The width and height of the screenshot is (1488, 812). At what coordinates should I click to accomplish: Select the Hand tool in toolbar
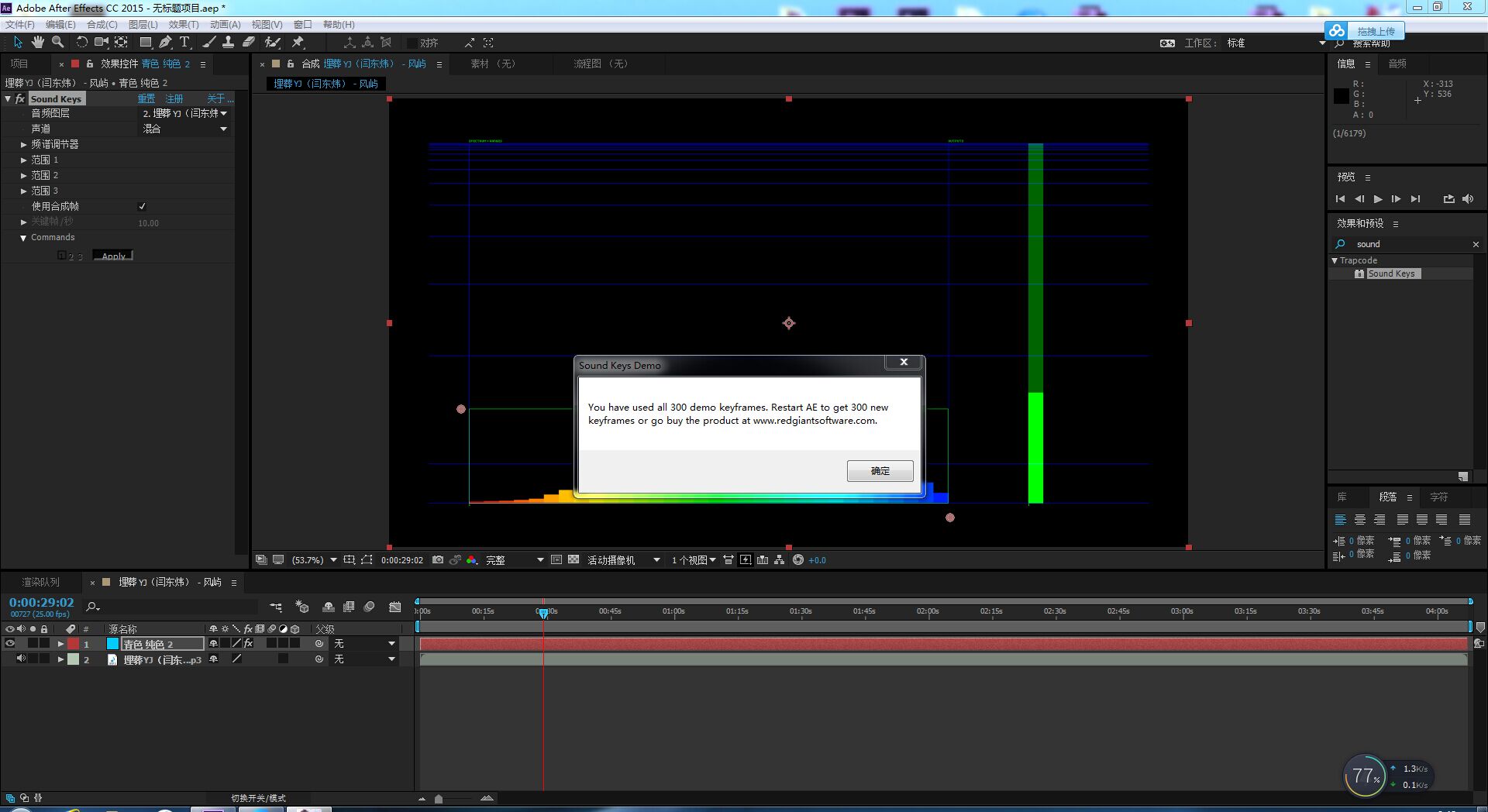coord(37,43)
